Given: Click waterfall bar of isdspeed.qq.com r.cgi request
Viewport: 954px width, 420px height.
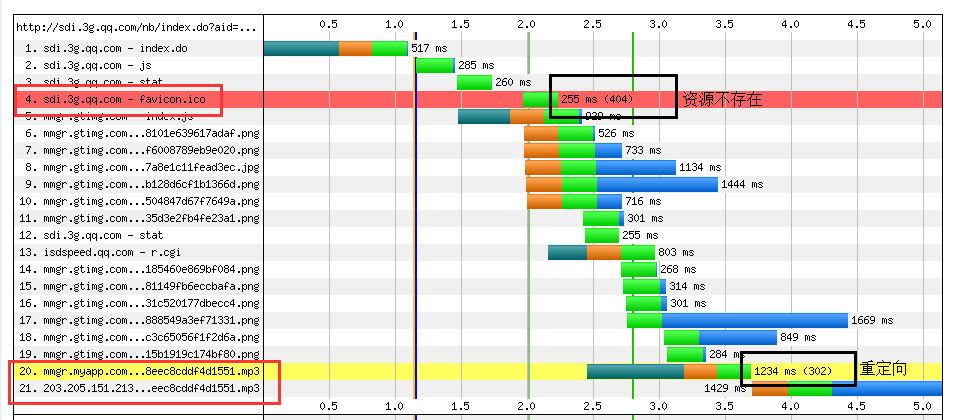Looking at the screenshot, I should point(602,252).
